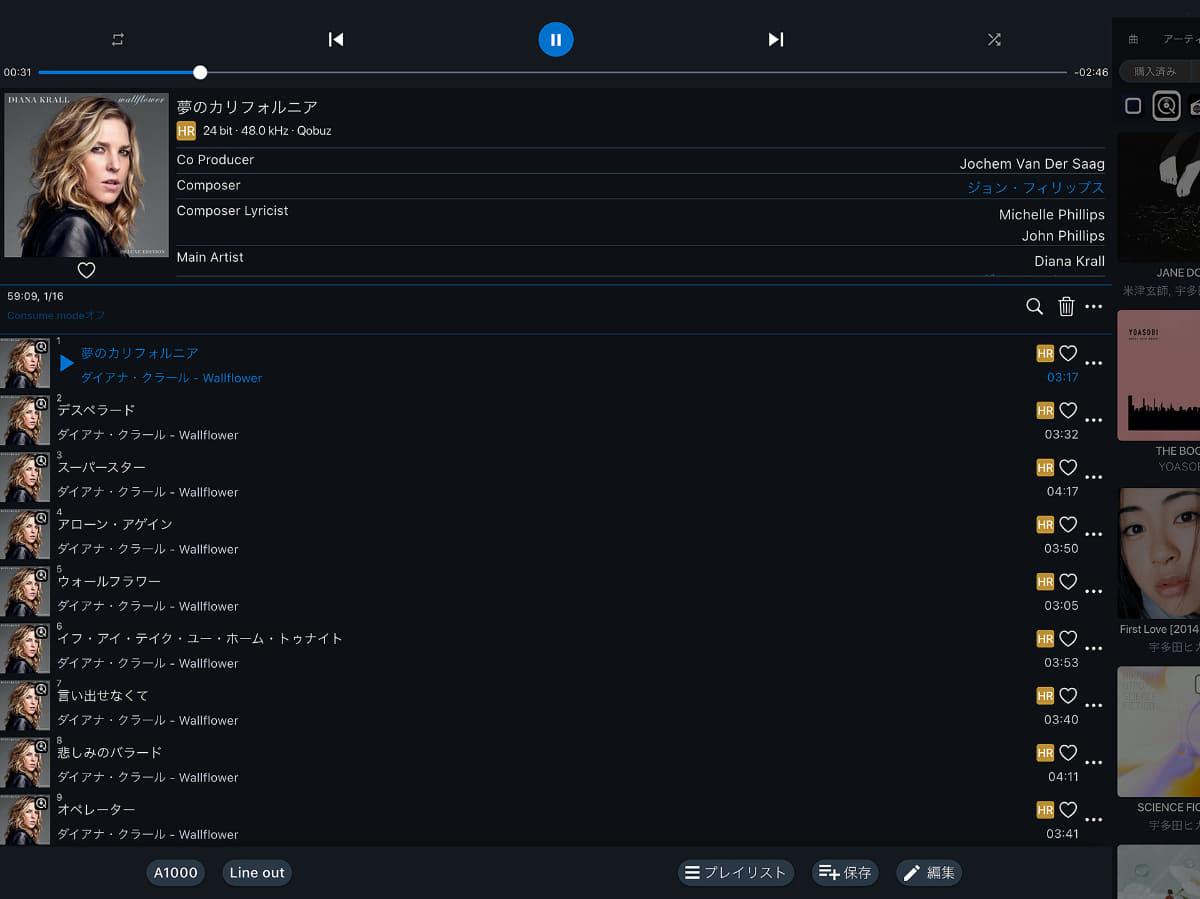The height and width of the screenshot is (899, 1200).
Task: Open composer link ジョン・フィリップス
Action: pos(1035,187)
